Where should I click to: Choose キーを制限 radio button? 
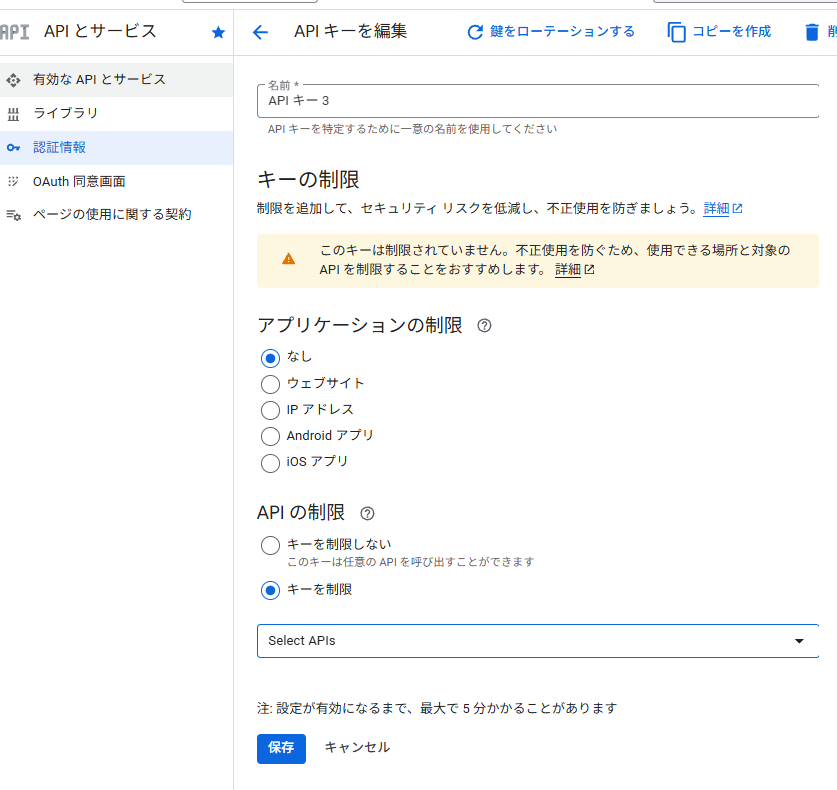click(270, 590)
